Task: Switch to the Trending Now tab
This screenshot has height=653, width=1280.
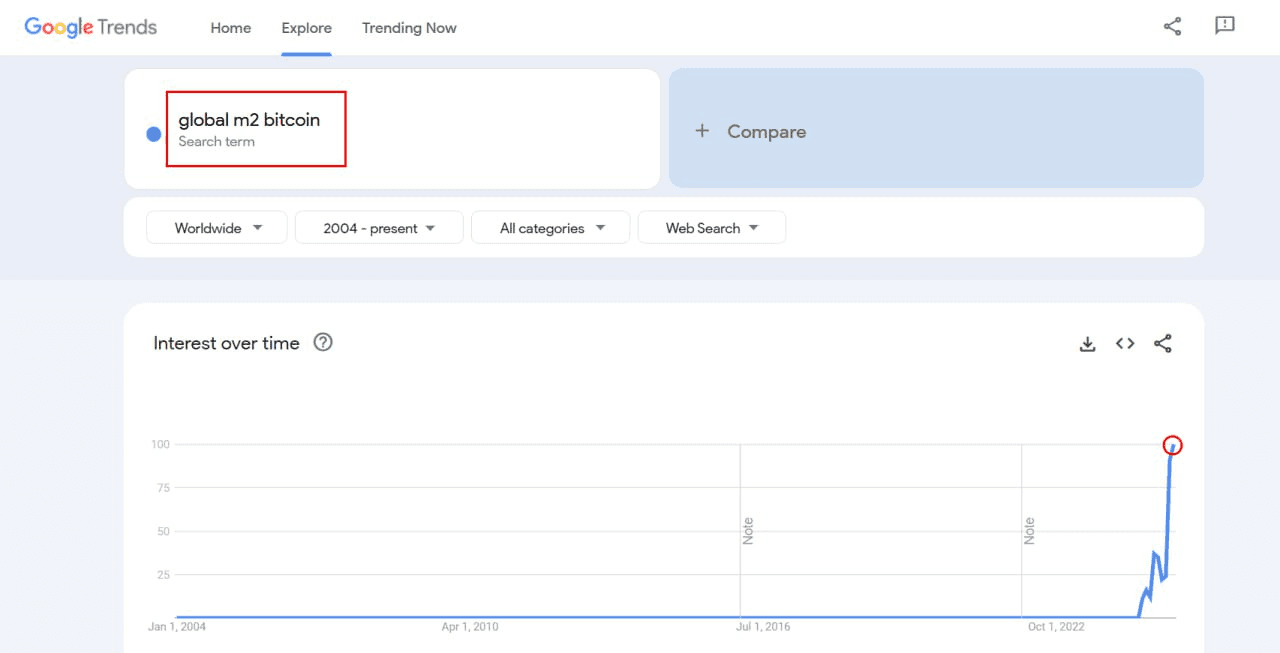Action: click(x=409, y=28)
